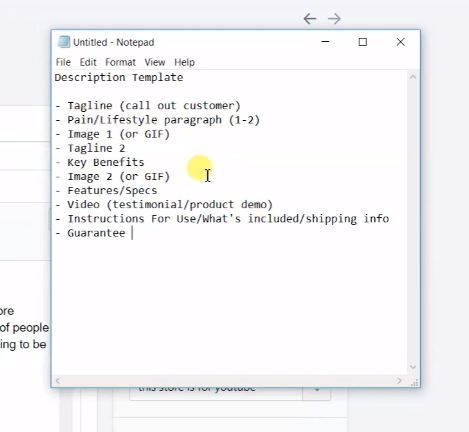Click the Notepad app icon in title bar
Viewport: 469px width, 432px height.
(64, 42)
